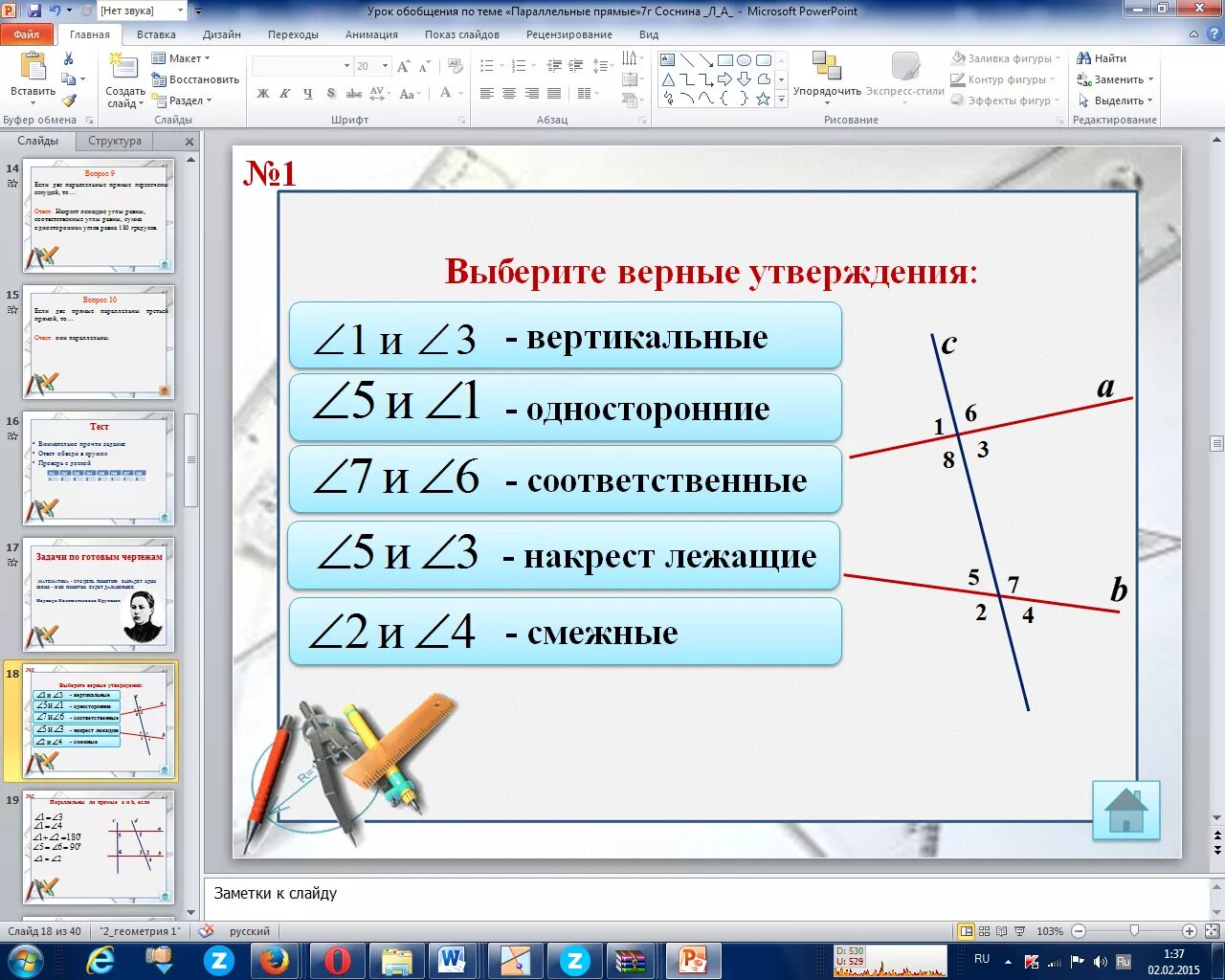This screenshot has height=980, width=1225.
Task: Toggle bold Ж formatting
Action: point(263,93)
